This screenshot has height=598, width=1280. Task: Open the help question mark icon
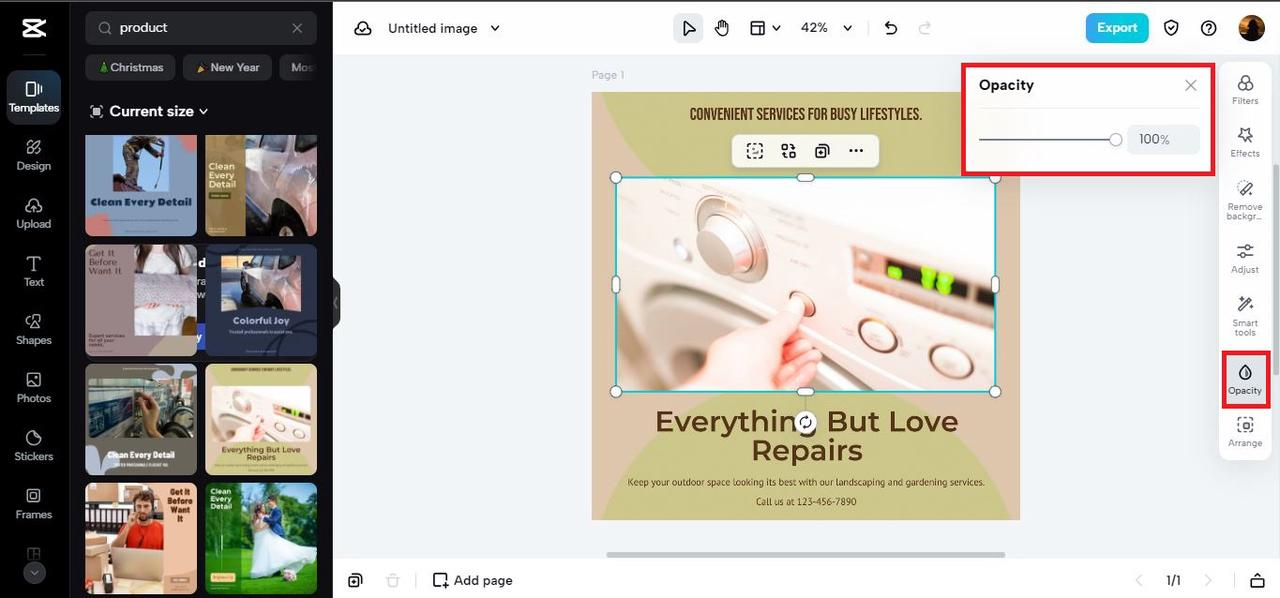click(1208, 28)
